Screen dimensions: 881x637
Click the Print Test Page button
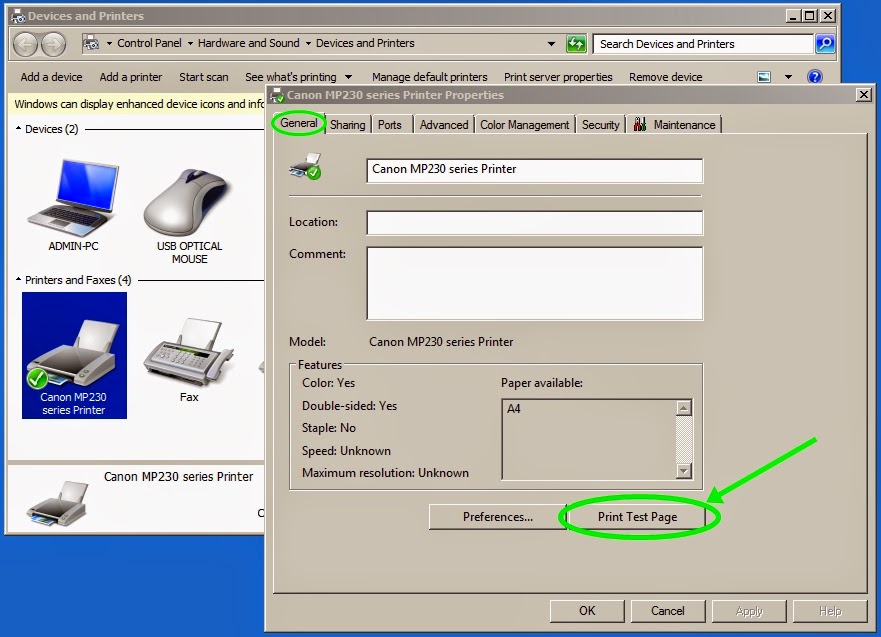pos(637,517)
